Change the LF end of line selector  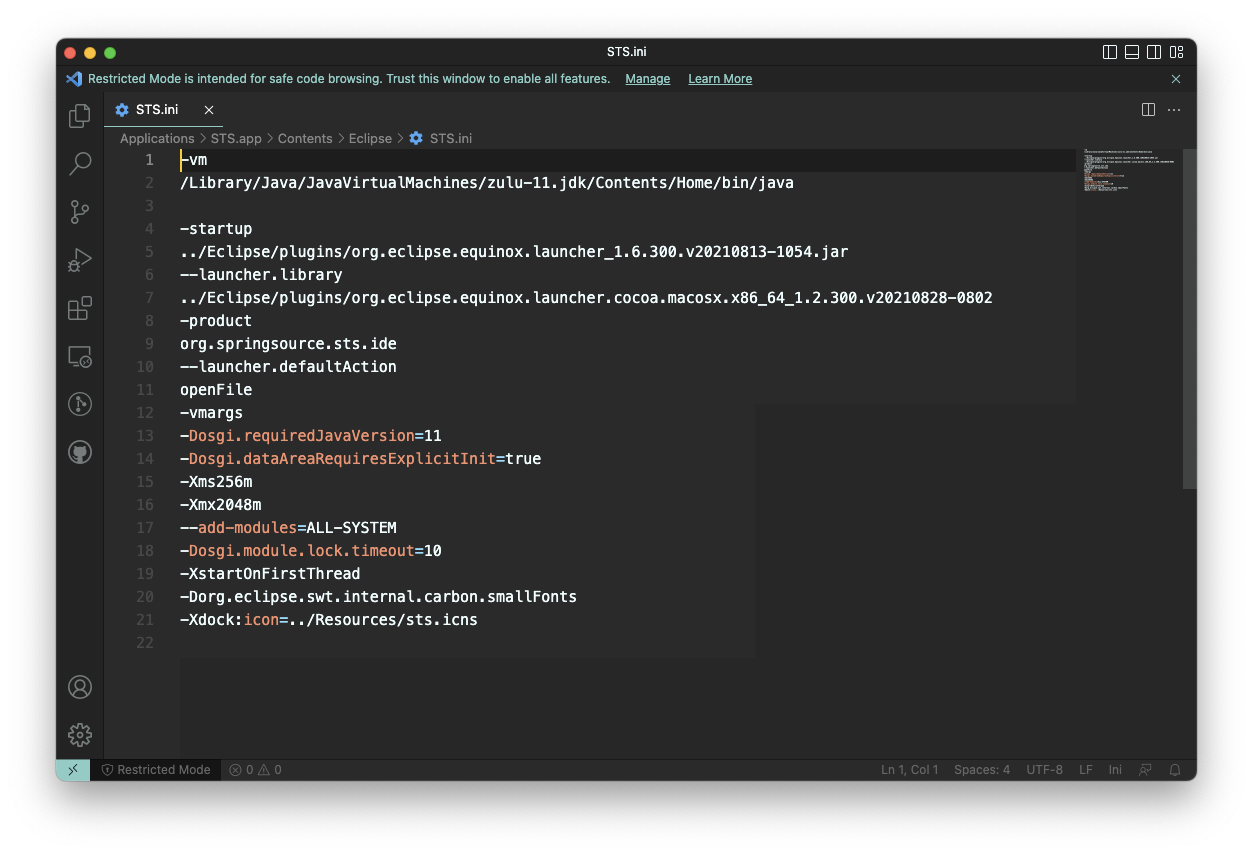(1086, 770)
